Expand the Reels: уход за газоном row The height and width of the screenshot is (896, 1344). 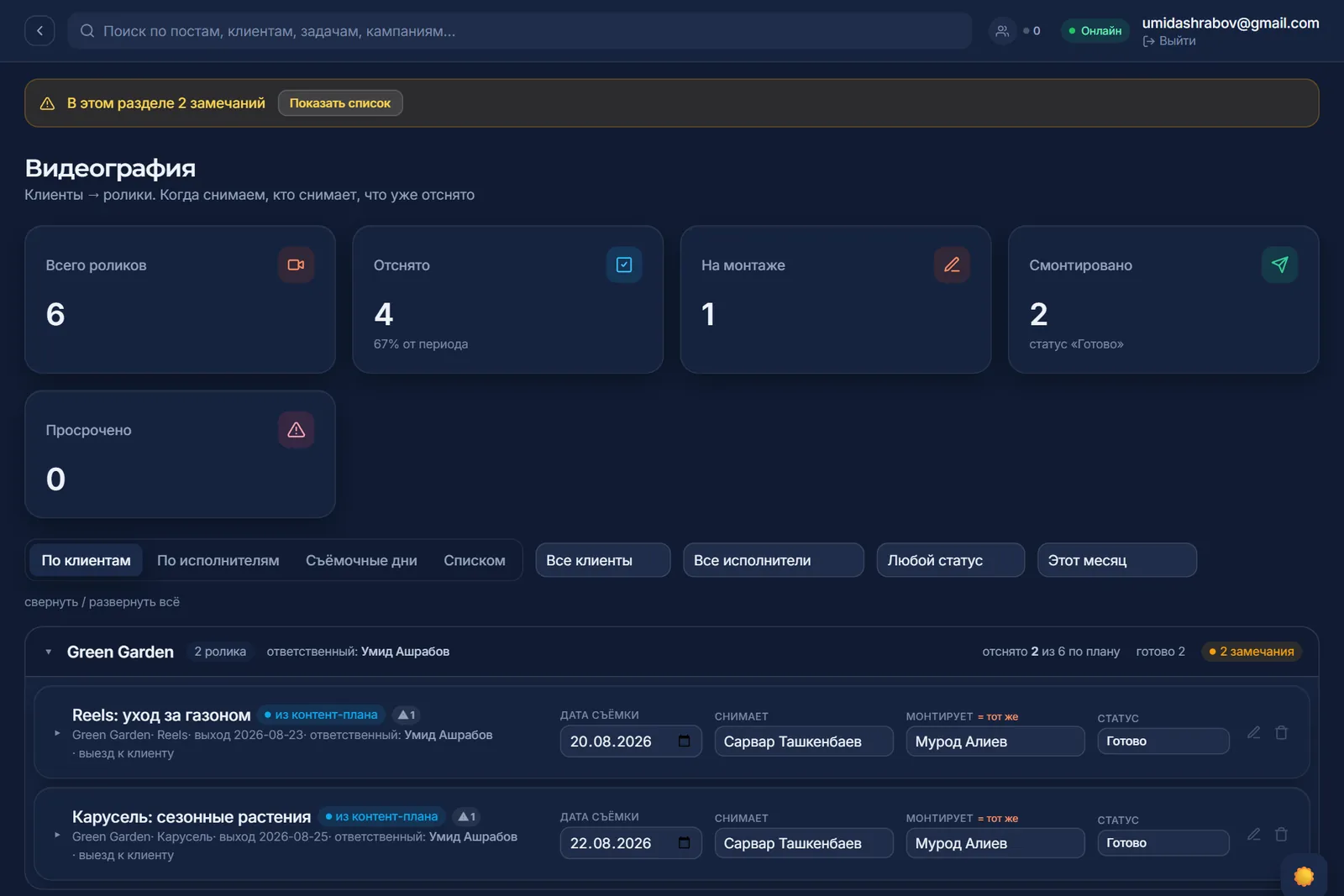click(x=57, y=733)
